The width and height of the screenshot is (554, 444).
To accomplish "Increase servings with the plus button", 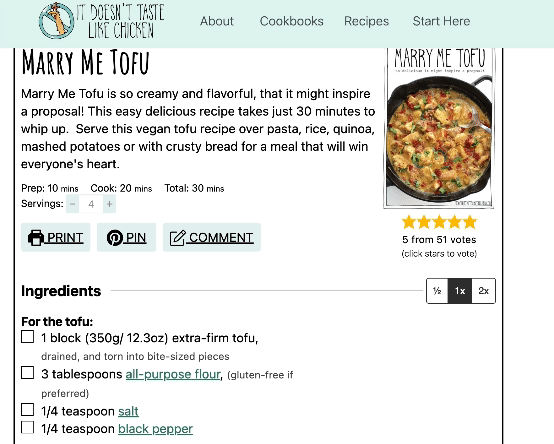I will coord(110,204).
